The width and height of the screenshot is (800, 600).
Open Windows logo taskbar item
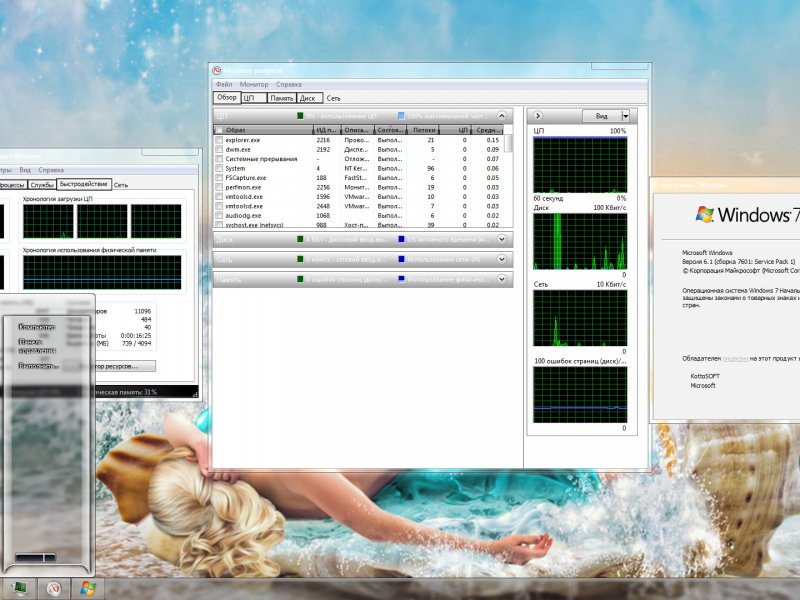[88, 588]
